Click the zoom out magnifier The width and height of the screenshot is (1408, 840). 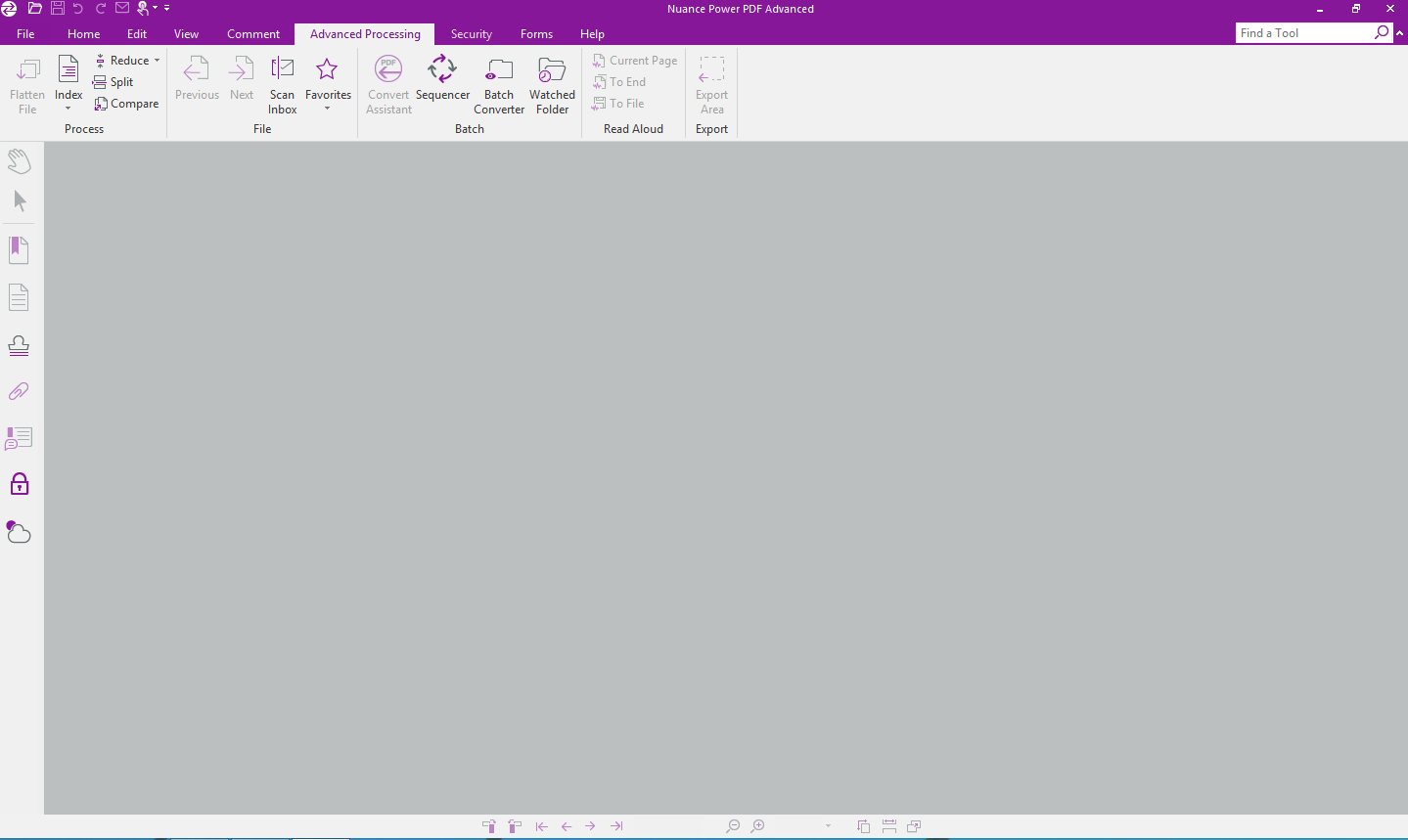coord(733,826)
